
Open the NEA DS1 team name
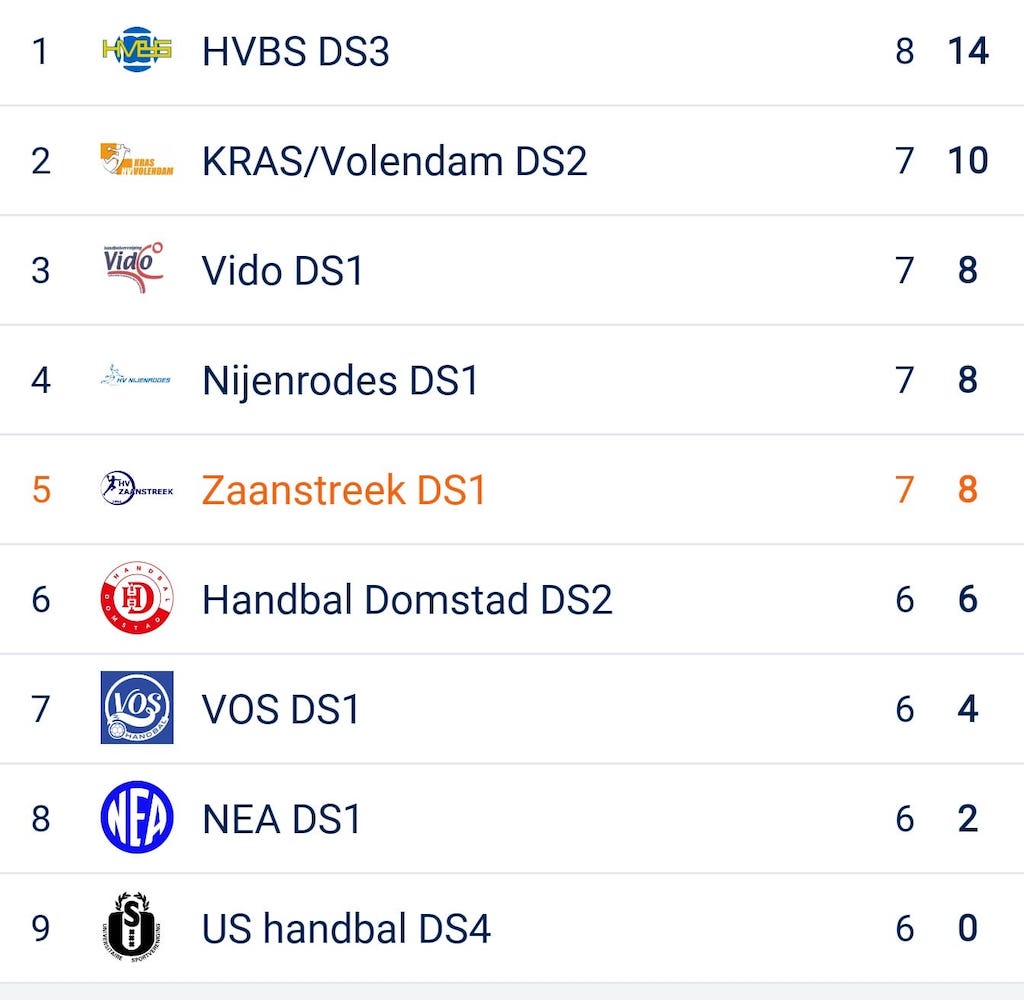point(281,819)
